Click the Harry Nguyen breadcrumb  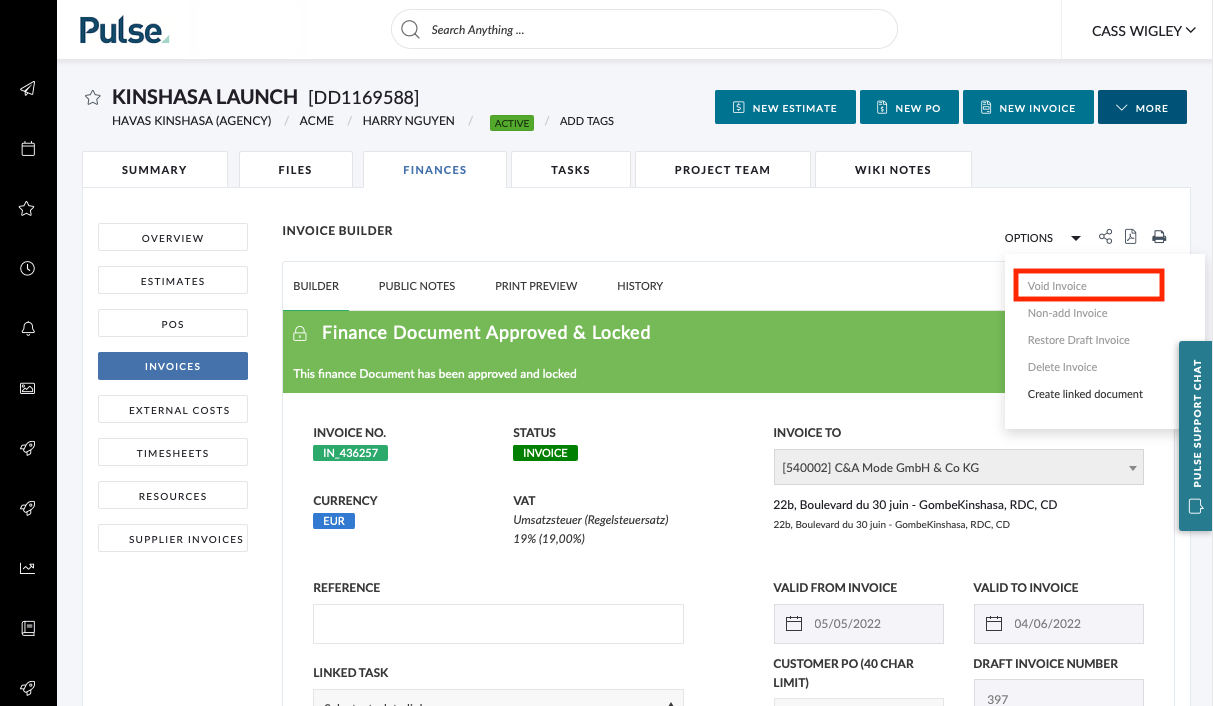point(408,121)
